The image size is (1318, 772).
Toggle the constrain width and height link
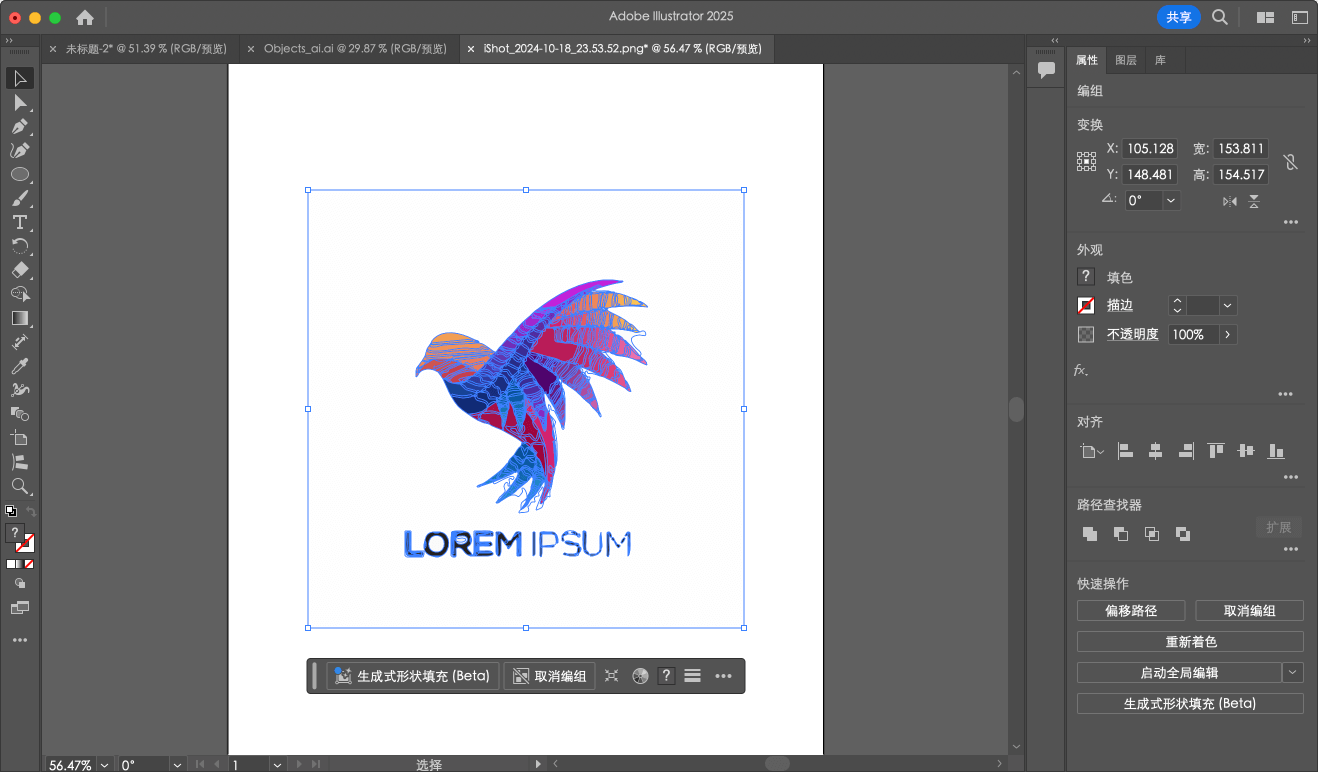click(x=1291, y=160)
